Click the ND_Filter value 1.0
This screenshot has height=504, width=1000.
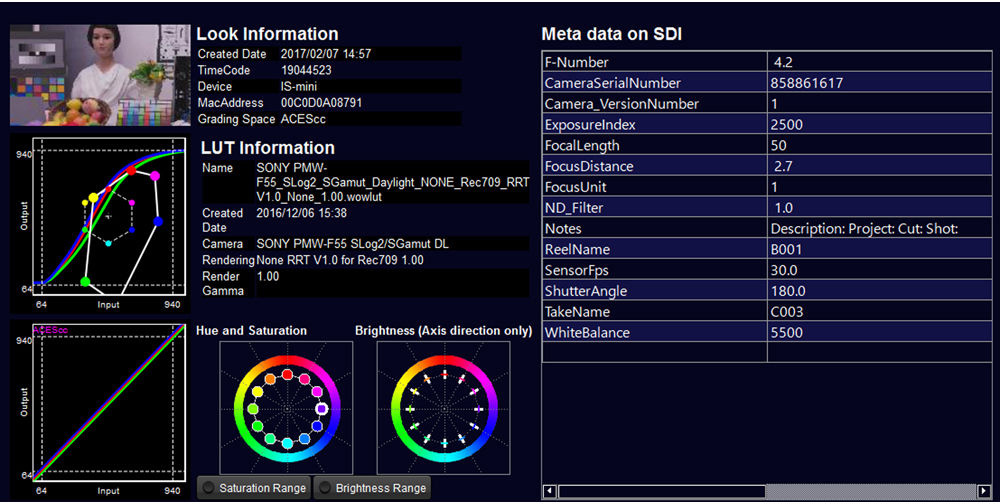783,208
